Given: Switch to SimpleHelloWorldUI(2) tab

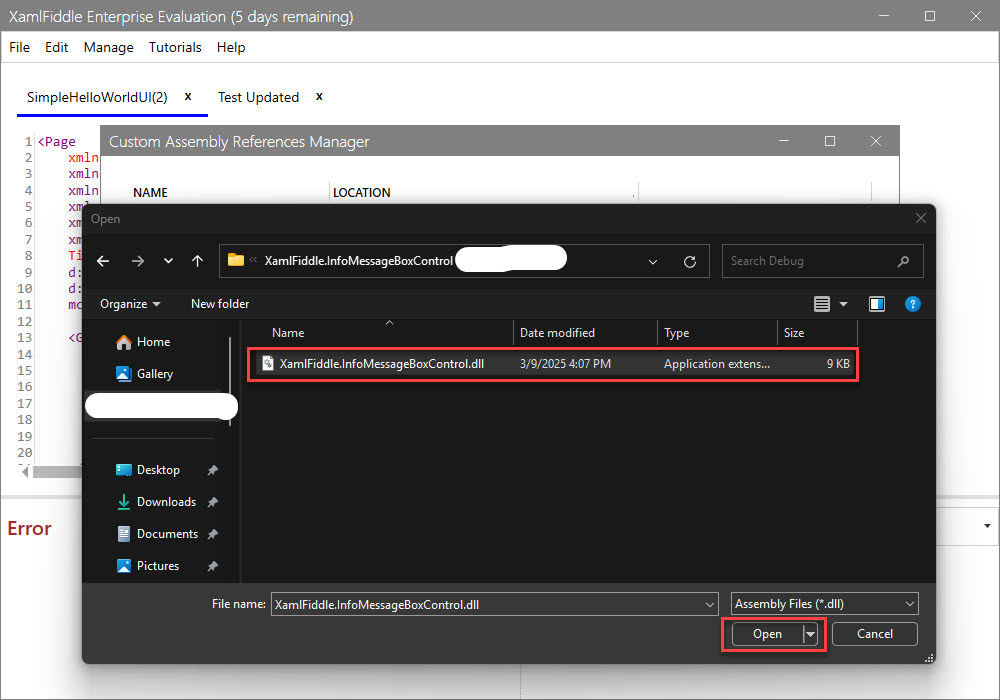Looking at the screenshot, I should [97, 97].
